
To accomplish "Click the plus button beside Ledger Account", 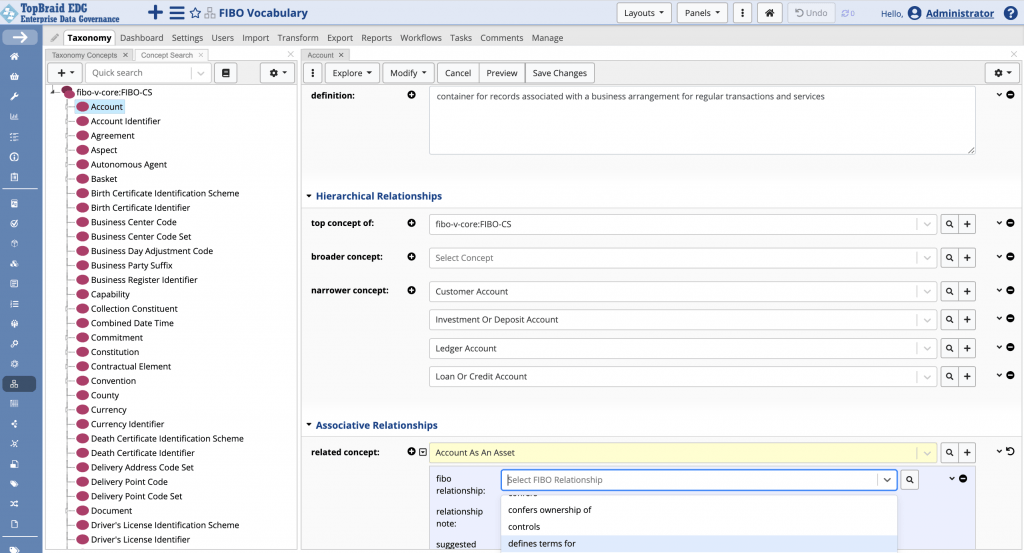I will coord(967,349).
